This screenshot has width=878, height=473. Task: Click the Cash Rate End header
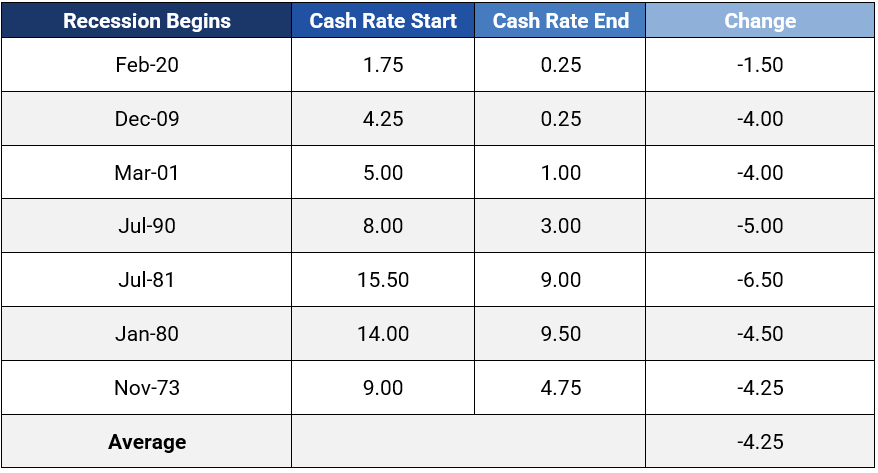tap(559, 21)
